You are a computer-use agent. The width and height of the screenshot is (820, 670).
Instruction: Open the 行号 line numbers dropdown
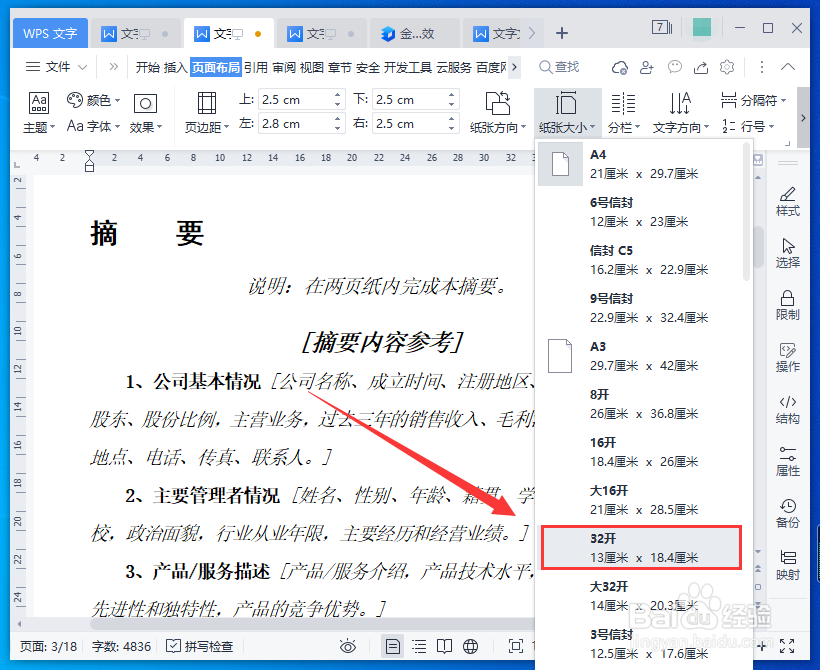748,126
